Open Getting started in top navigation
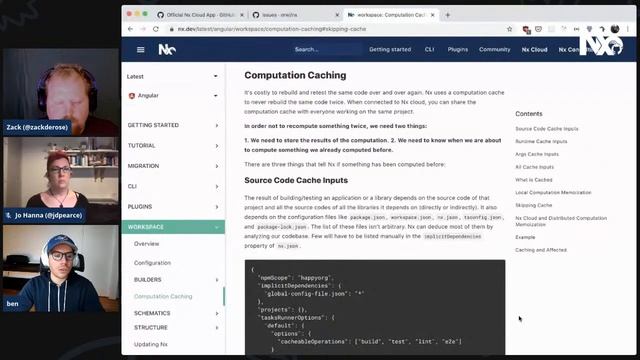The image size is (640, 360). pyautogui.click(x=390, y=49)
